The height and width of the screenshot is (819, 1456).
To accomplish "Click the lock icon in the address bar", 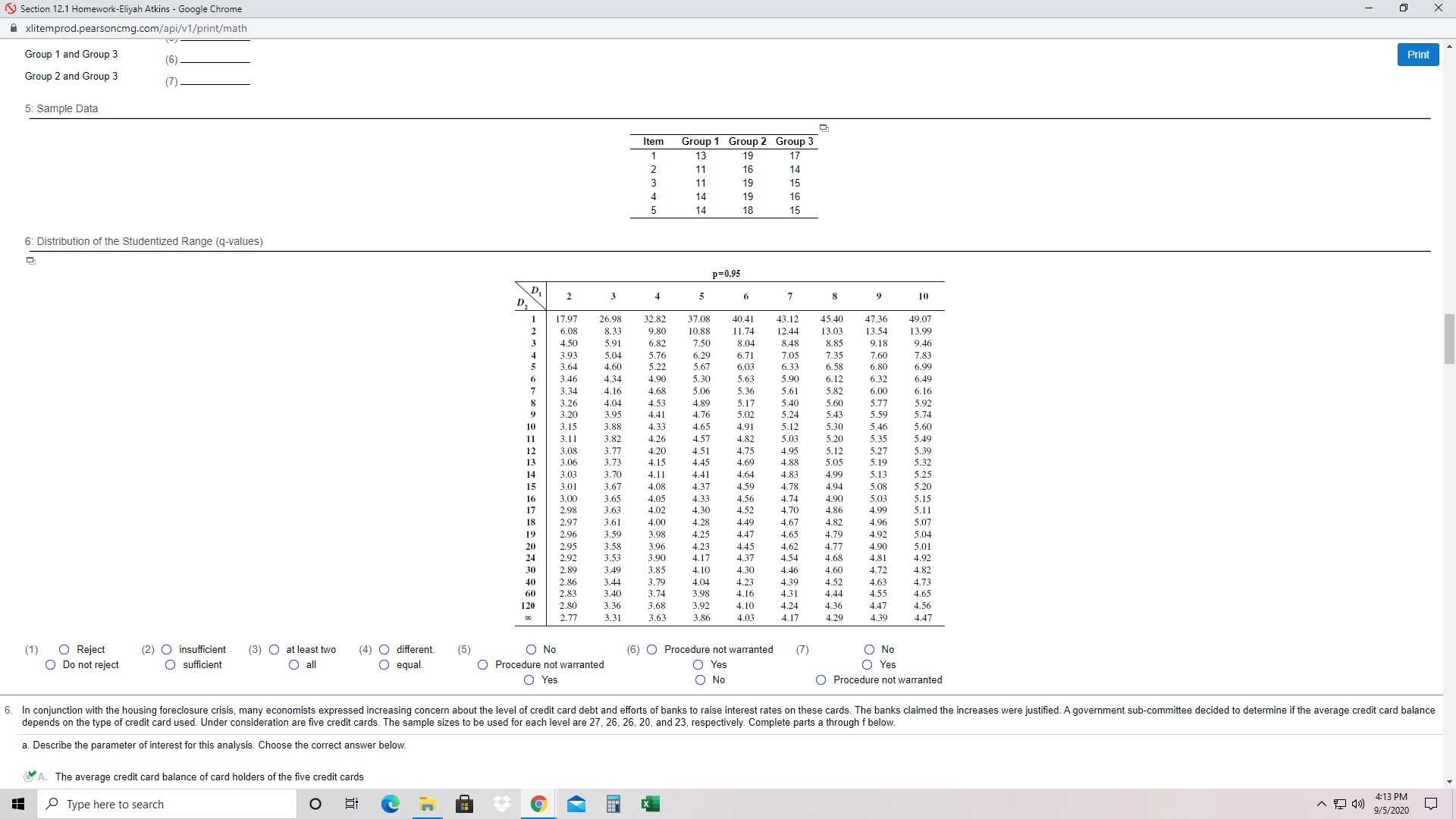I will [13, 28].
